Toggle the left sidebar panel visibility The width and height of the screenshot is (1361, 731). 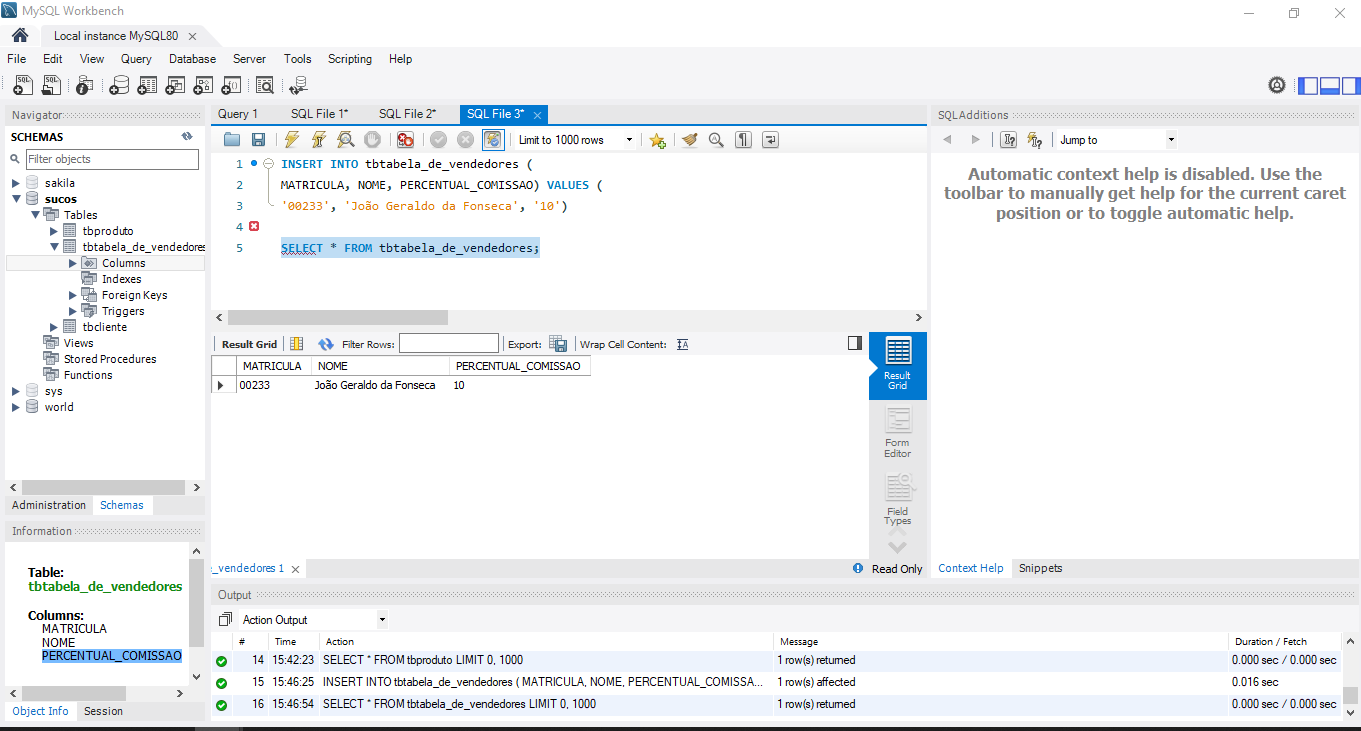(1308, 86)
